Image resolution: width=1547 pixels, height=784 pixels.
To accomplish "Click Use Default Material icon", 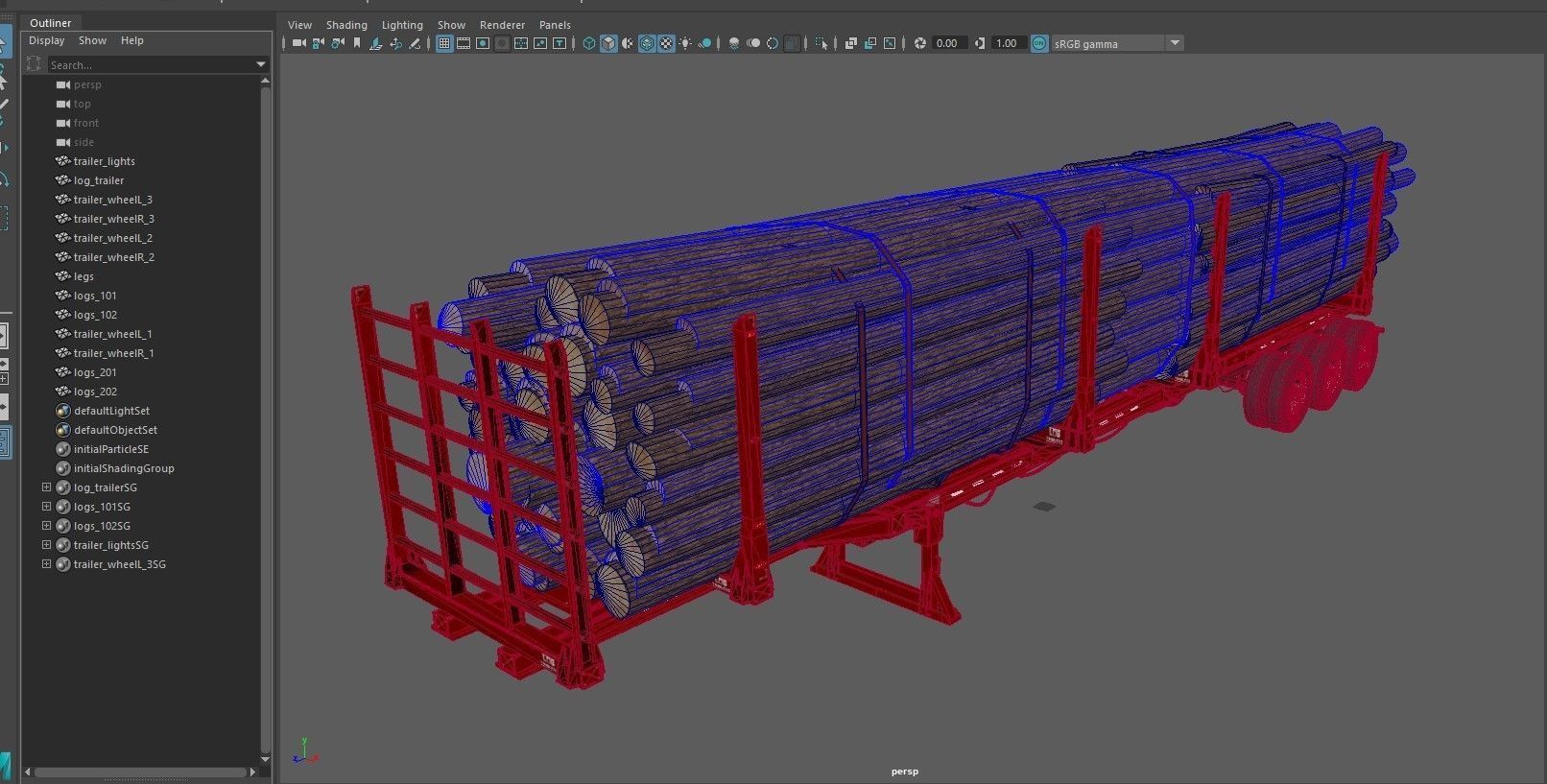I will click(628, 43).
